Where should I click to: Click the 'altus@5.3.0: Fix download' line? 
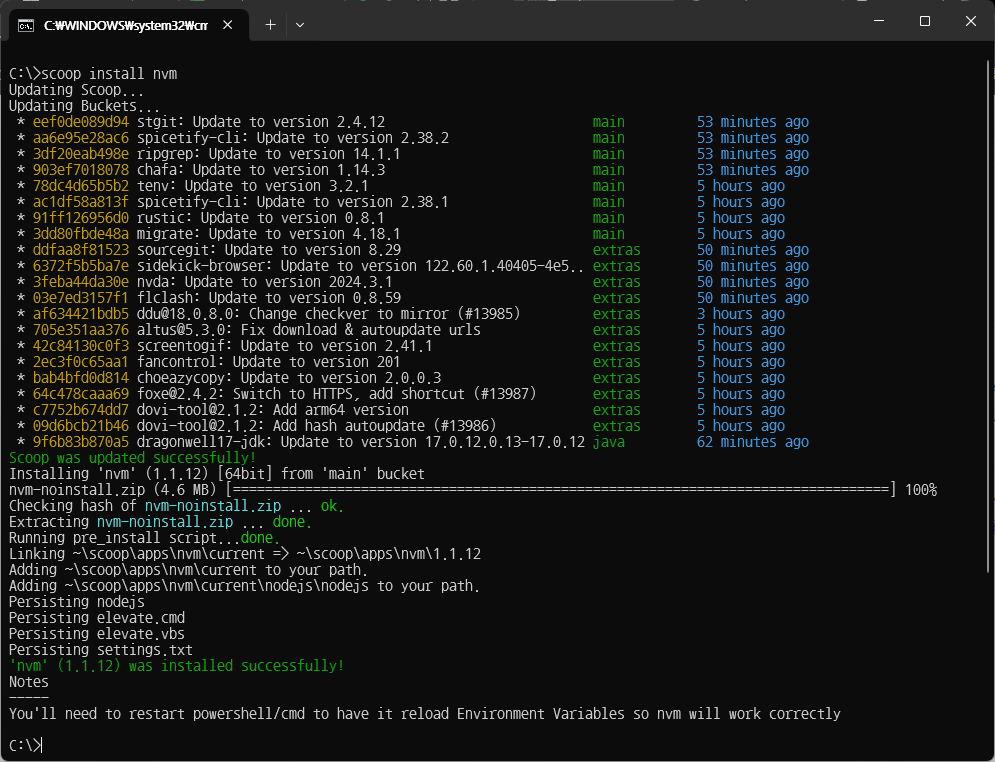tap(308, 330)
